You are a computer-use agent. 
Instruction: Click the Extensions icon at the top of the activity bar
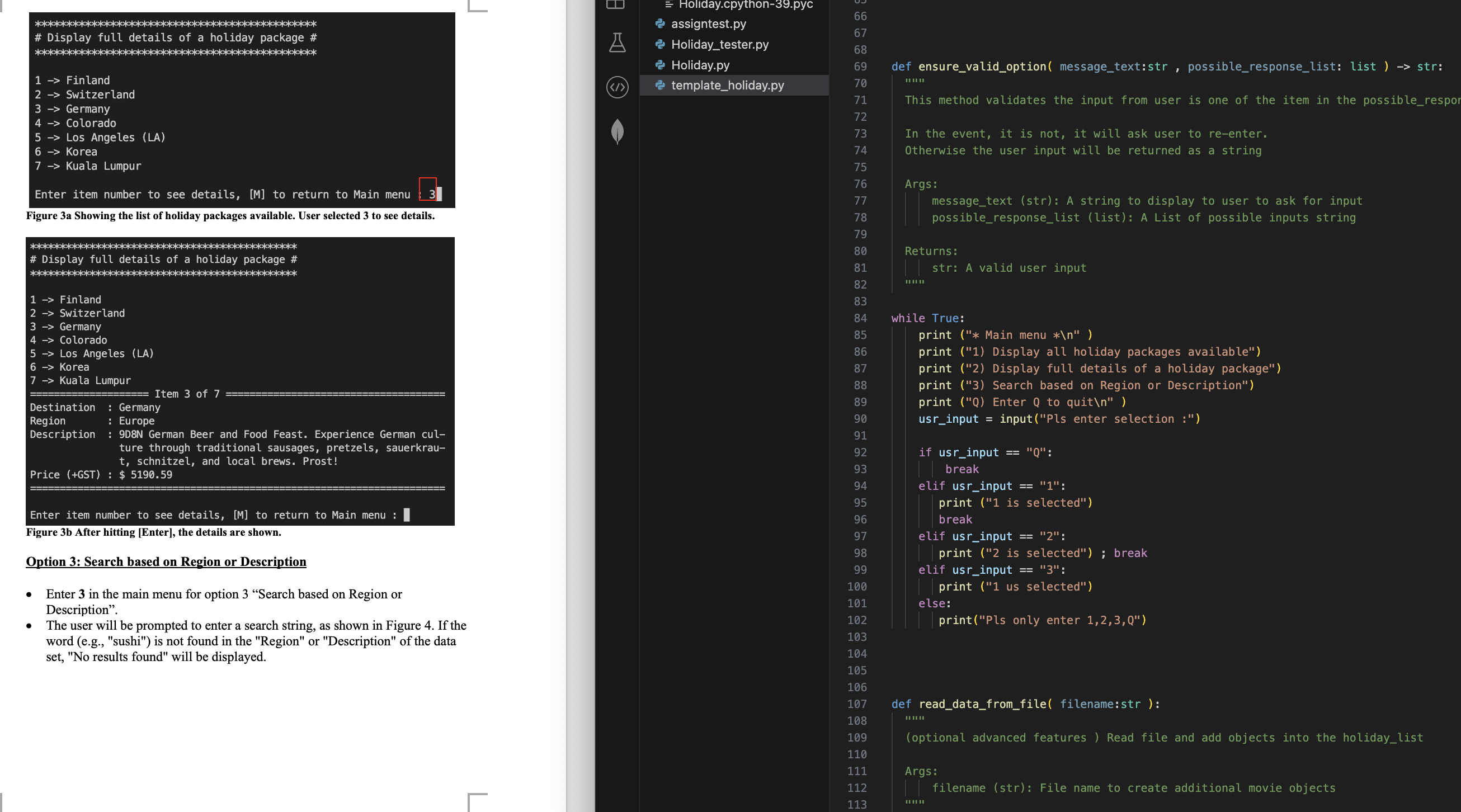pyautogui.click(x=616, y=4)
